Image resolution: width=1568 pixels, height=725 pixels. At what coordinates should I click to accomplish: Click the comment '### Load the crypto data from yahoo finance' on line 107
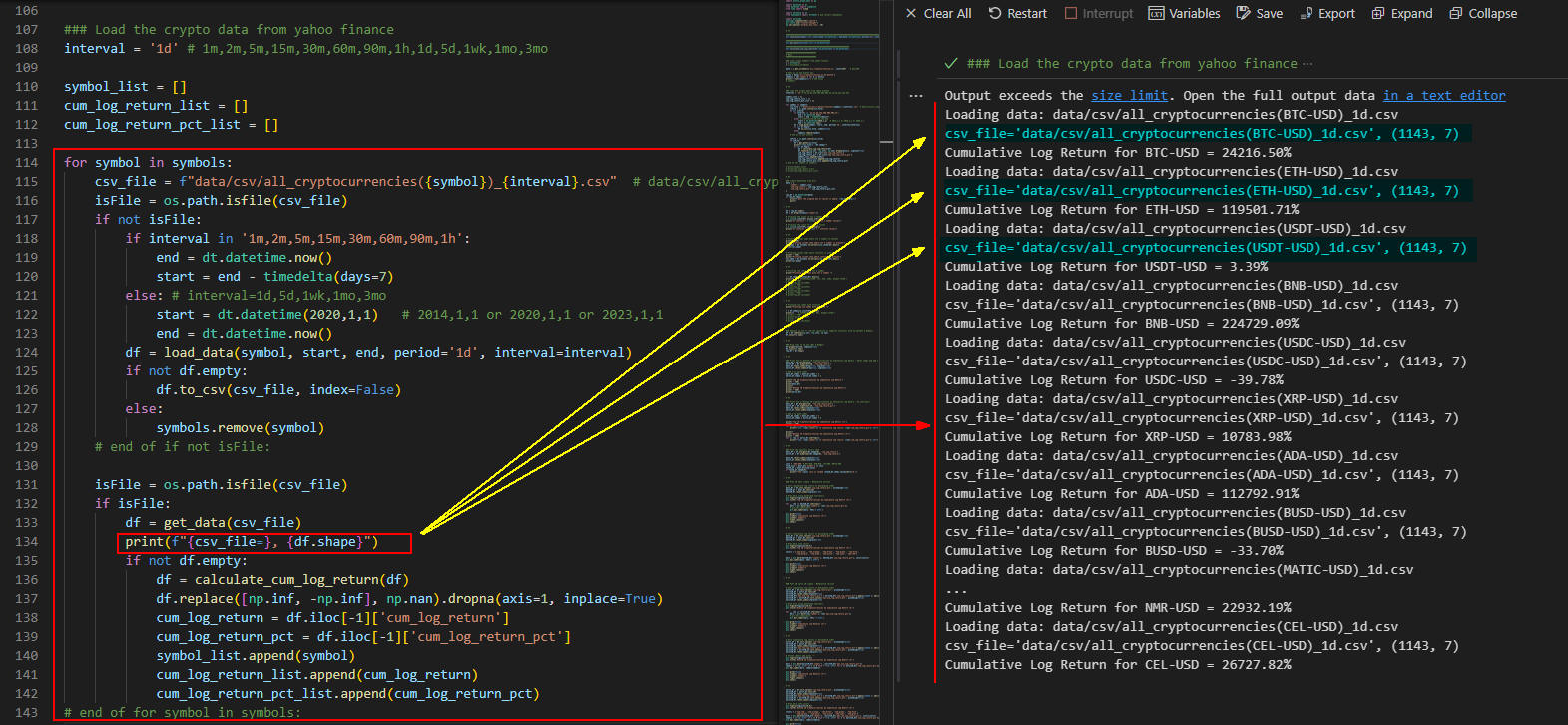(x=229, y=29)
